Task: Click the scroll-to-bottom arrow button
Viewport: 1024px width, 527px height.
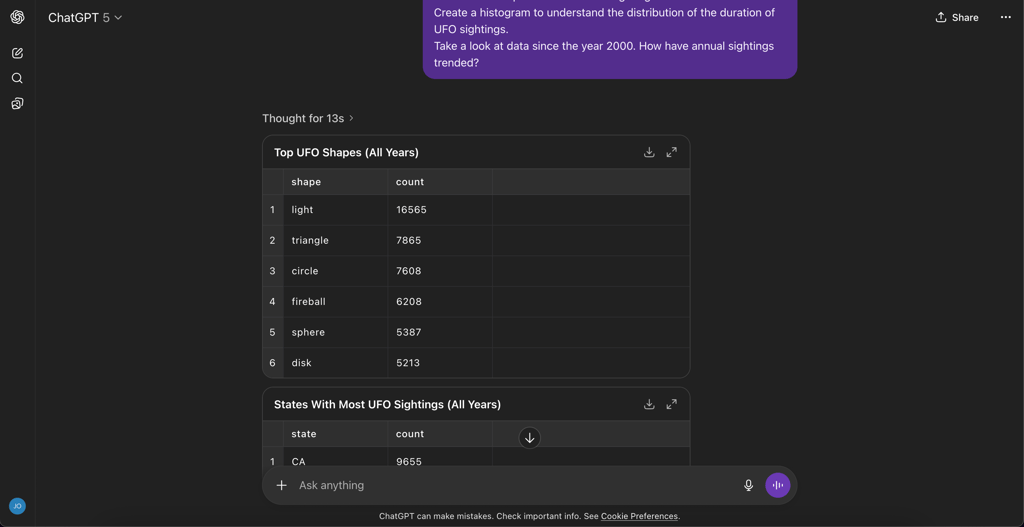Action: (x=530, y=438)
